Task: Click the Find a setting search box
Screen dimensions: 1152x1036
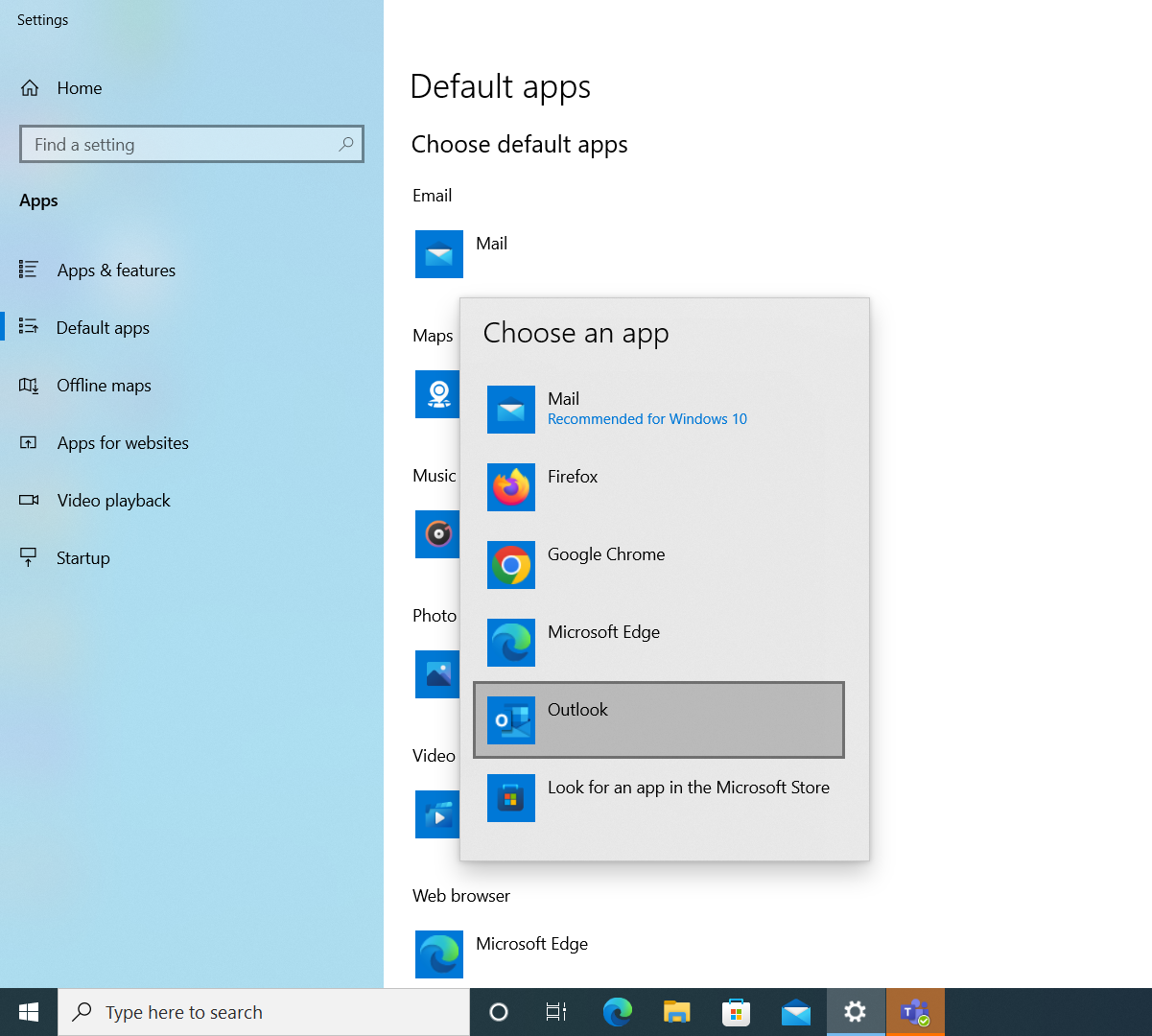Action: click(192, 144)
